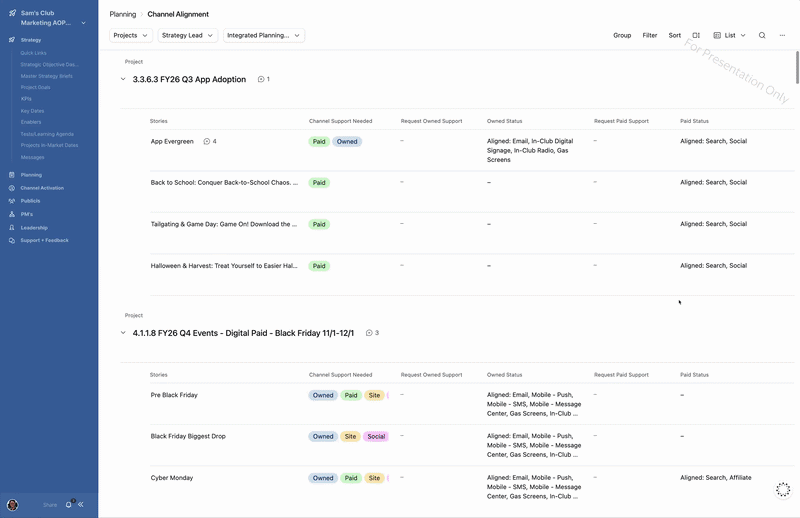
Task: Toggle the side panel layout icon beside Sort
Action: pos(696,35)
